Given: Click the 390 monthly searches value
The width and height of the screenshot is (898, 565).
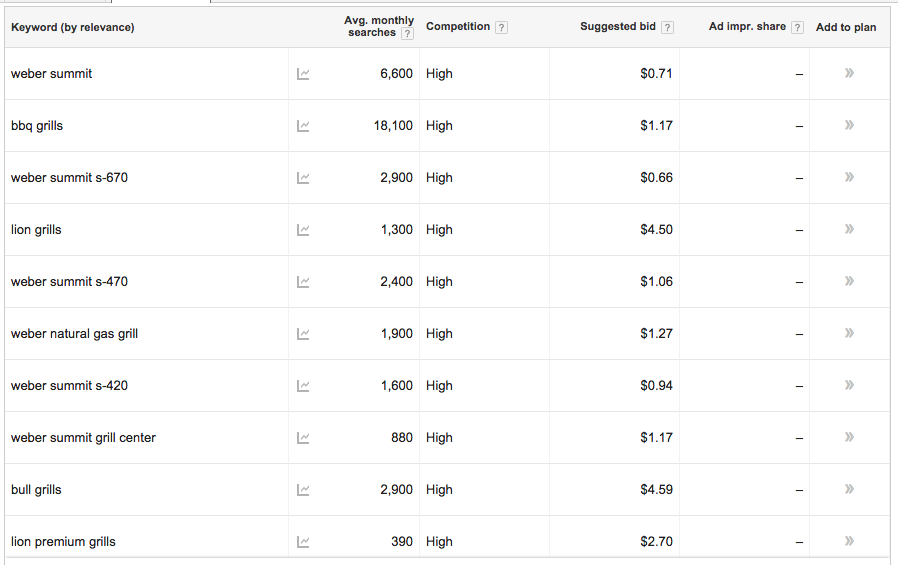Looking at the screenshot, I should (x=402, y=542).
